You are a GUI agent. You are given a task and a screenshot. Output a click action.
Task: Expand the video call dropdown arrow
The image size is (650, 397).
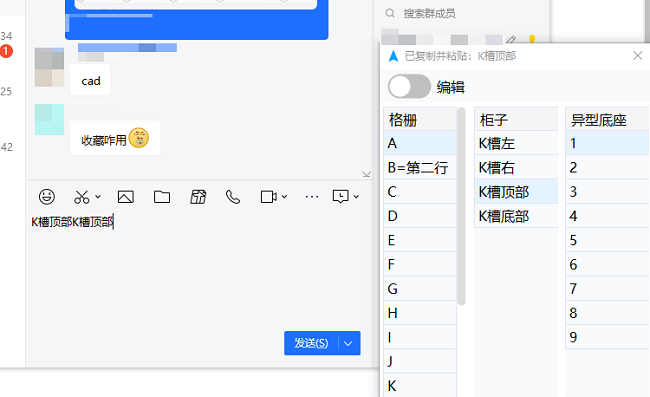point(284,196)
